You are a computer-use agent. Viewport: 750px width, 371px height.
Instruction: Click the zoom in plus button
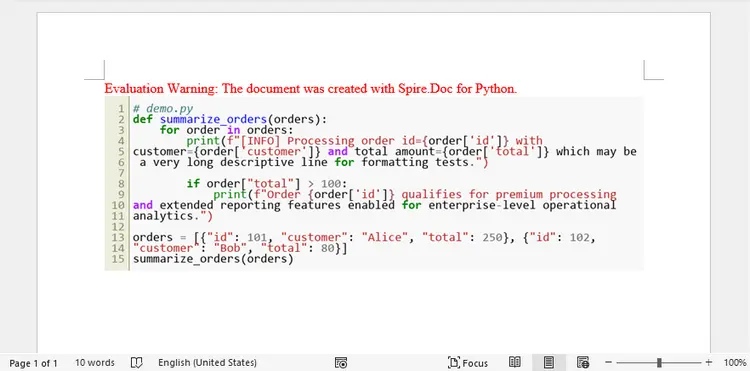tap(709, 362)
